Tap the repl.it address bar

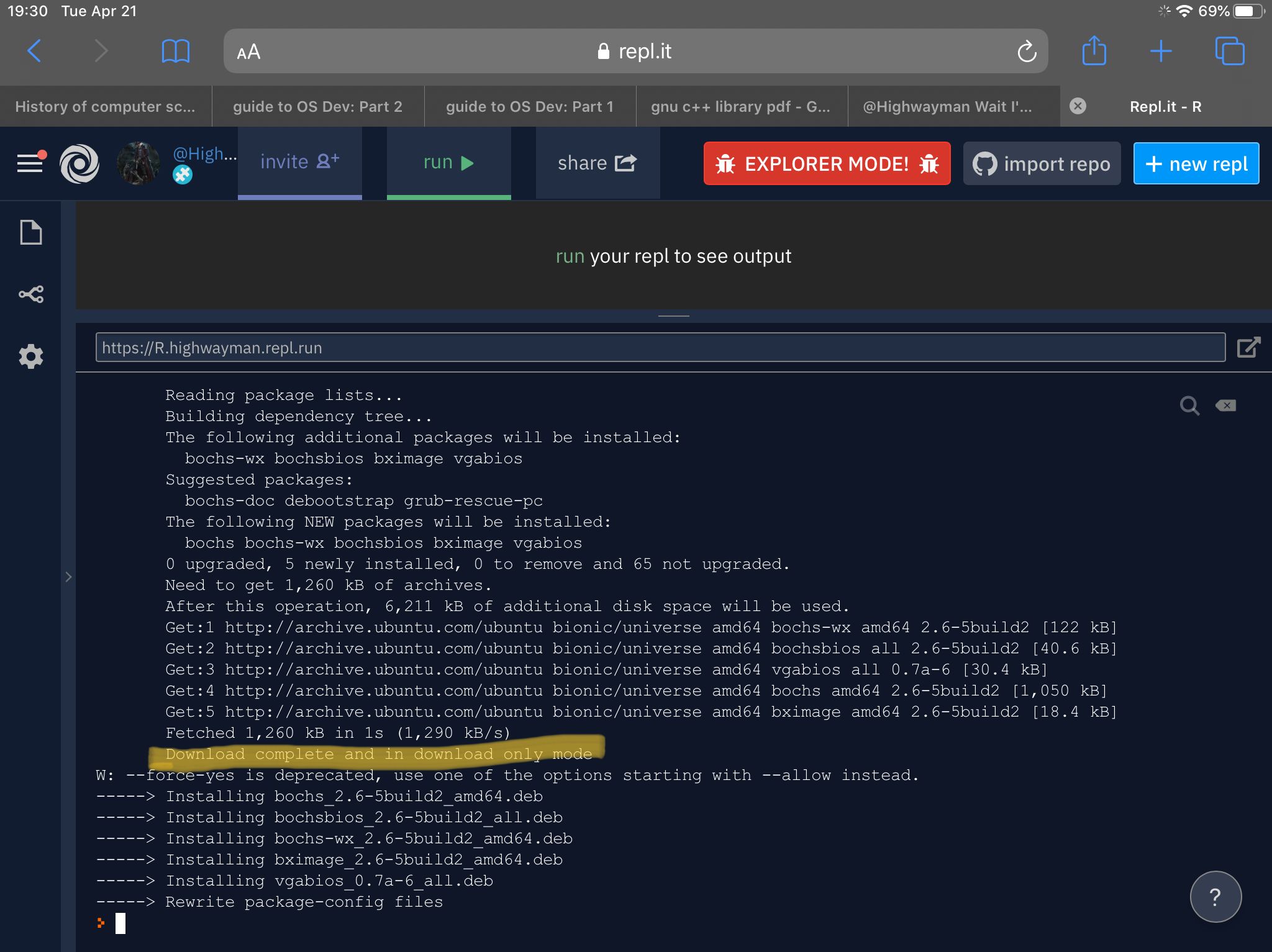click(x=635, y=51)
